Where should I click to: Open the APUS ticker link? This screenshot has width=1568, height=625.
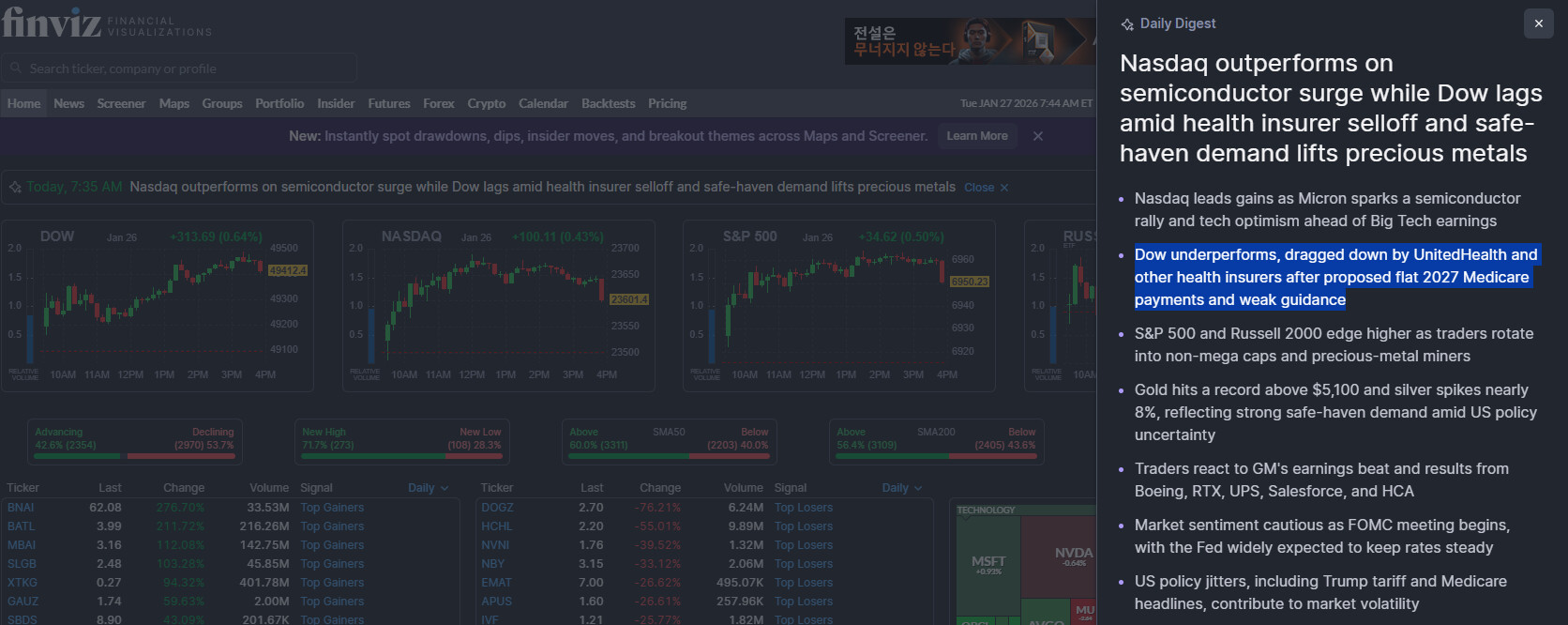click(x=496, y=602)
